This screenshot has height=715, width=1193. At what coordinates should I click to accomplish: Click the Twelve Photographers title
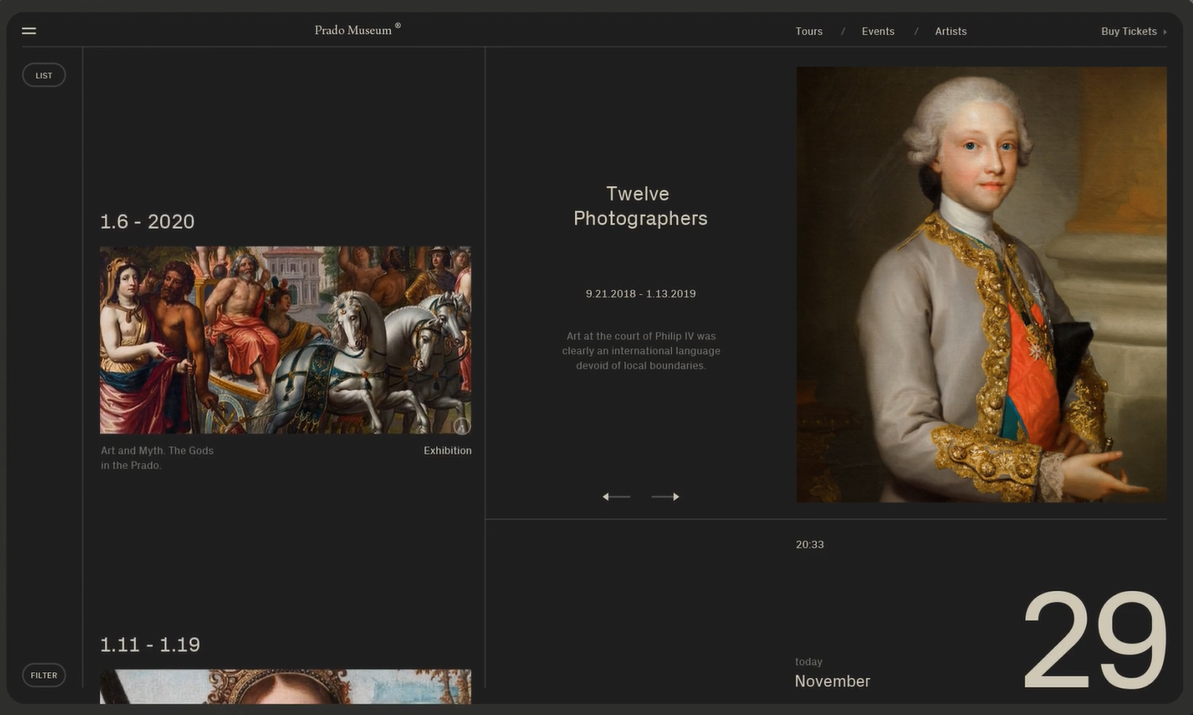click(640, 206)
